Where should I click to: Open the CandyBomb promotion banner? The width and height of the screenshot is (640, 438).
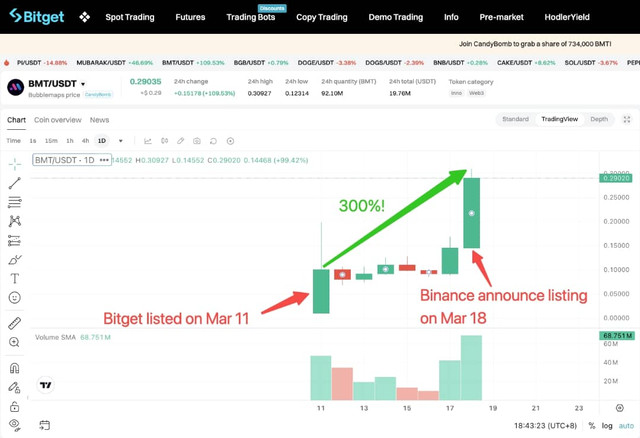coord(535,44)
